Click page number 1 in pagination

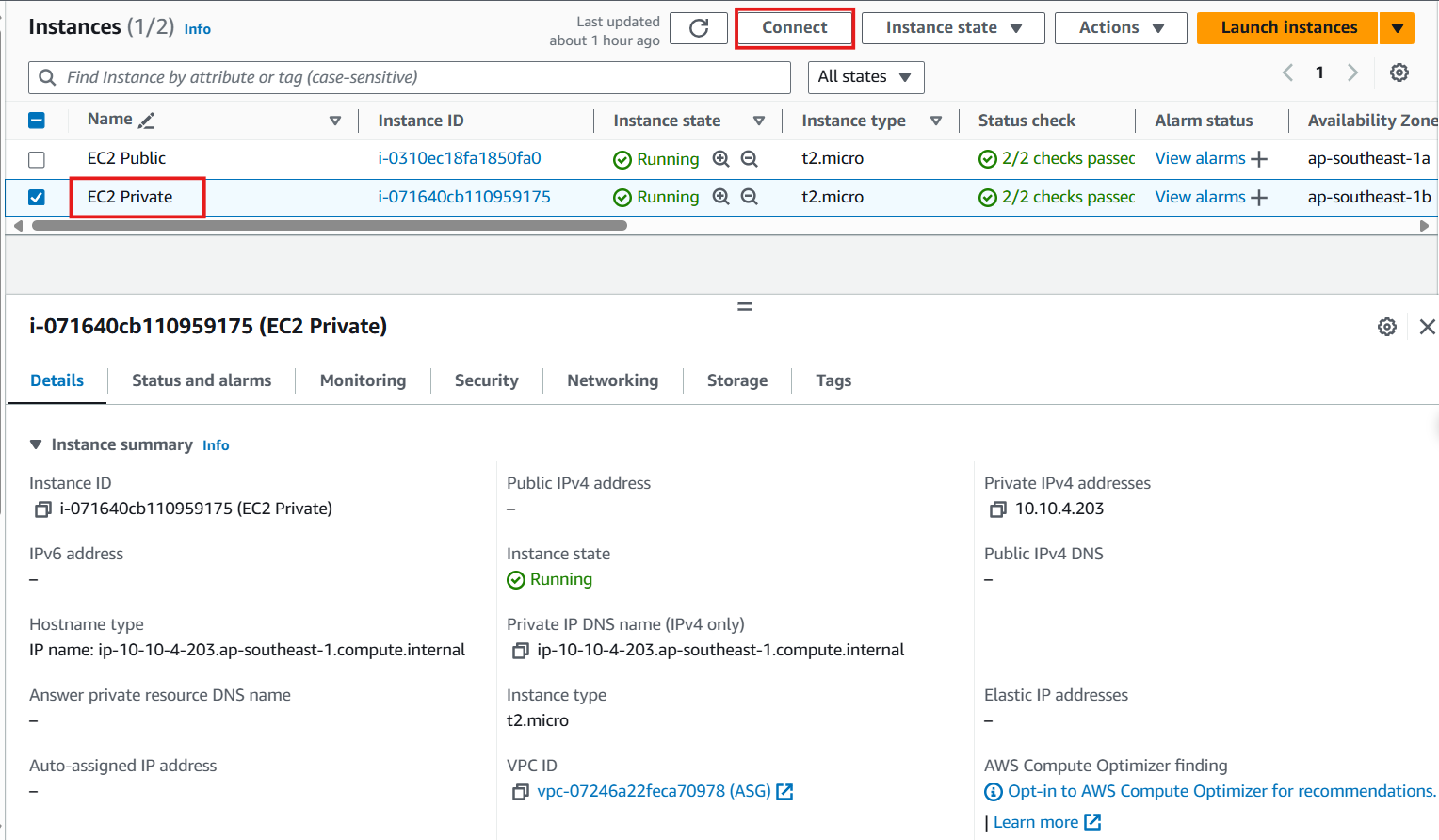point(1320,73)
